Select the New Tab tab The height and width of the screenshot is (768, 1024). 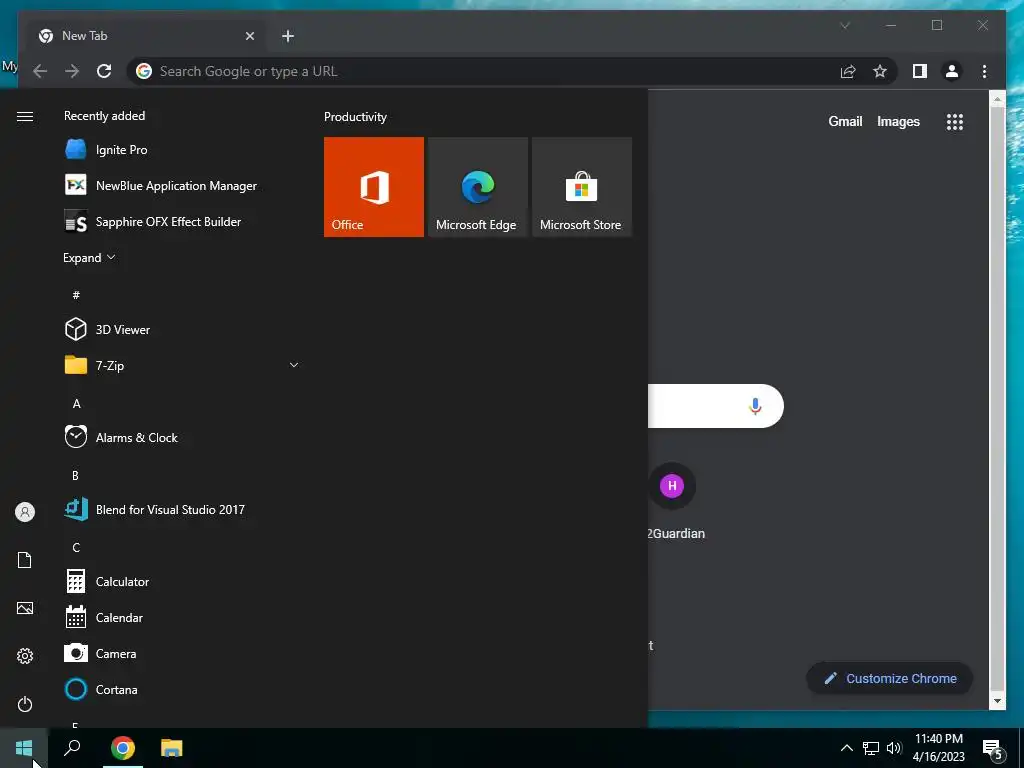click(x=147, y=36)
